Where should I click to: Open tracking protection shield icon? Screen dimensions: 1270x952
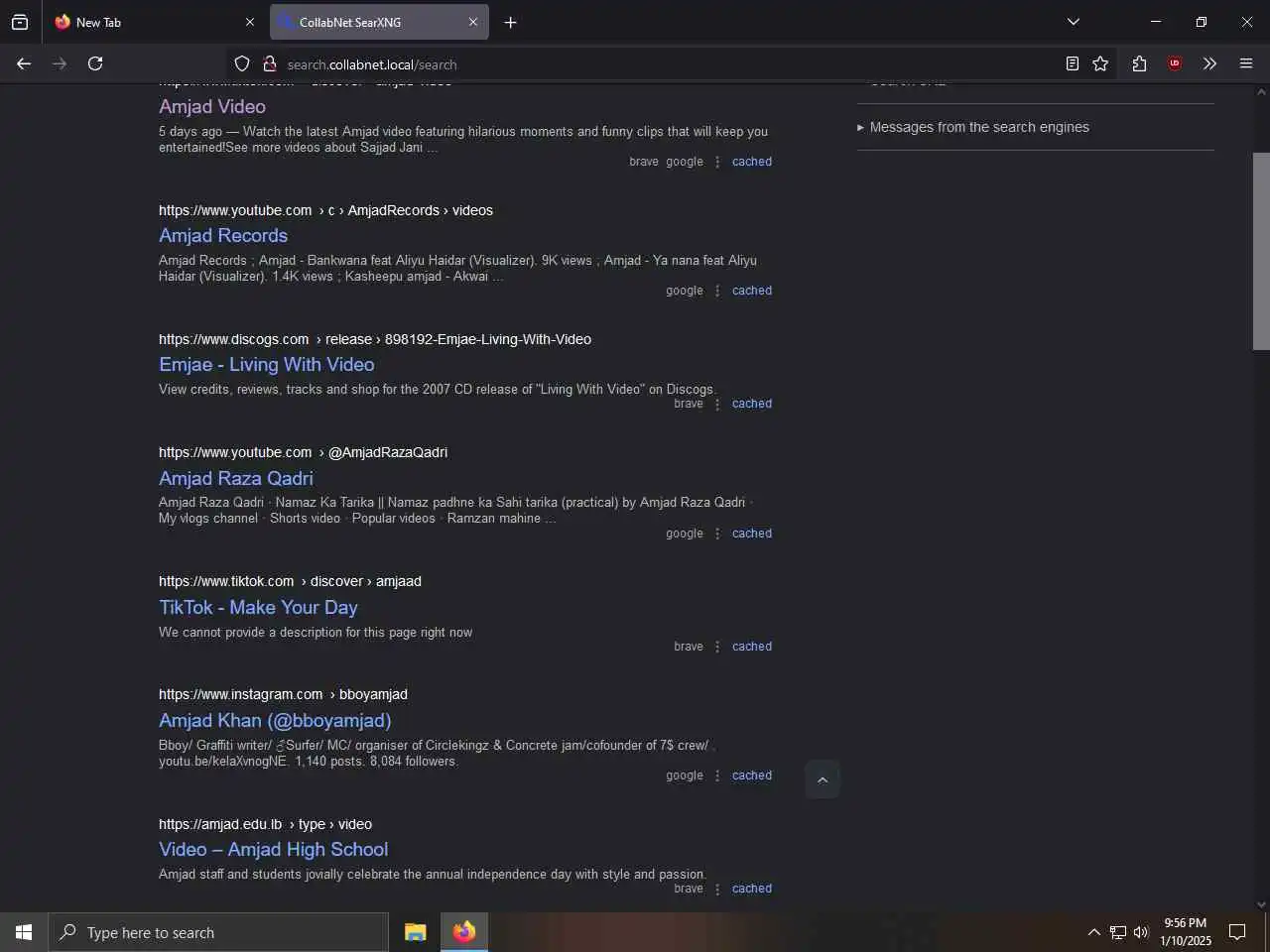click(x=242, y=63)
